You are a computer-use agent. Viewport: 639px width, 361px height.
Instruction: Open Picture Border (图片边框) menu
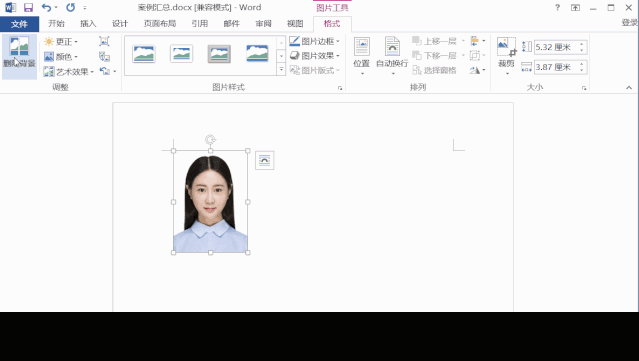[314, 41]
